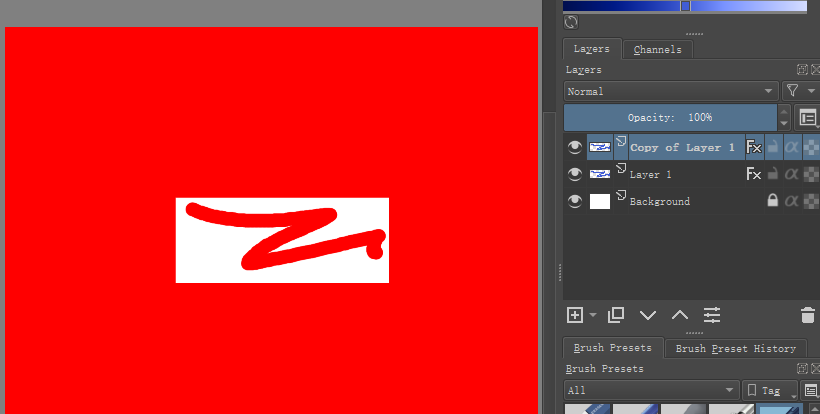Move the layer up with the up chevron
The height and width of the screenshot is (414, 820).
[680, 315]
